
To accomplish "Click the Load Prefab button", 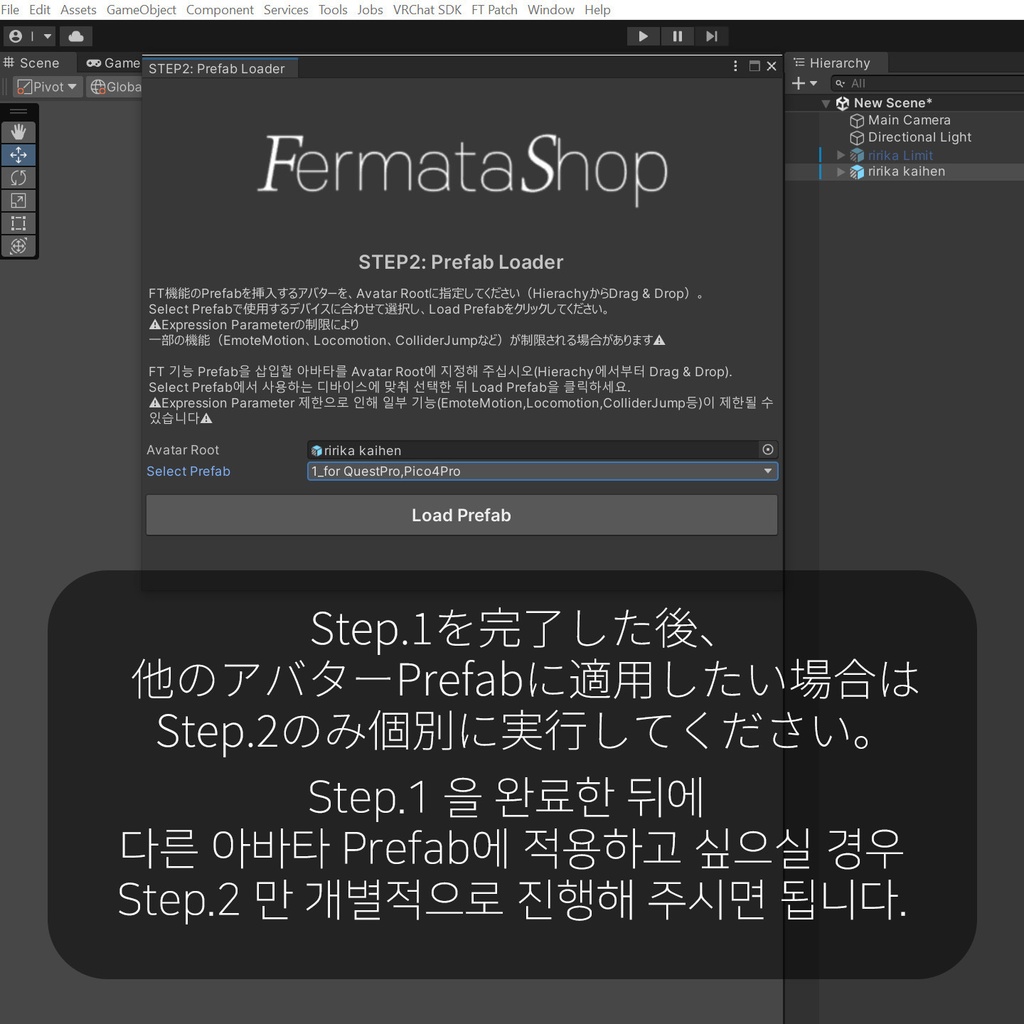I will (461, 514).
